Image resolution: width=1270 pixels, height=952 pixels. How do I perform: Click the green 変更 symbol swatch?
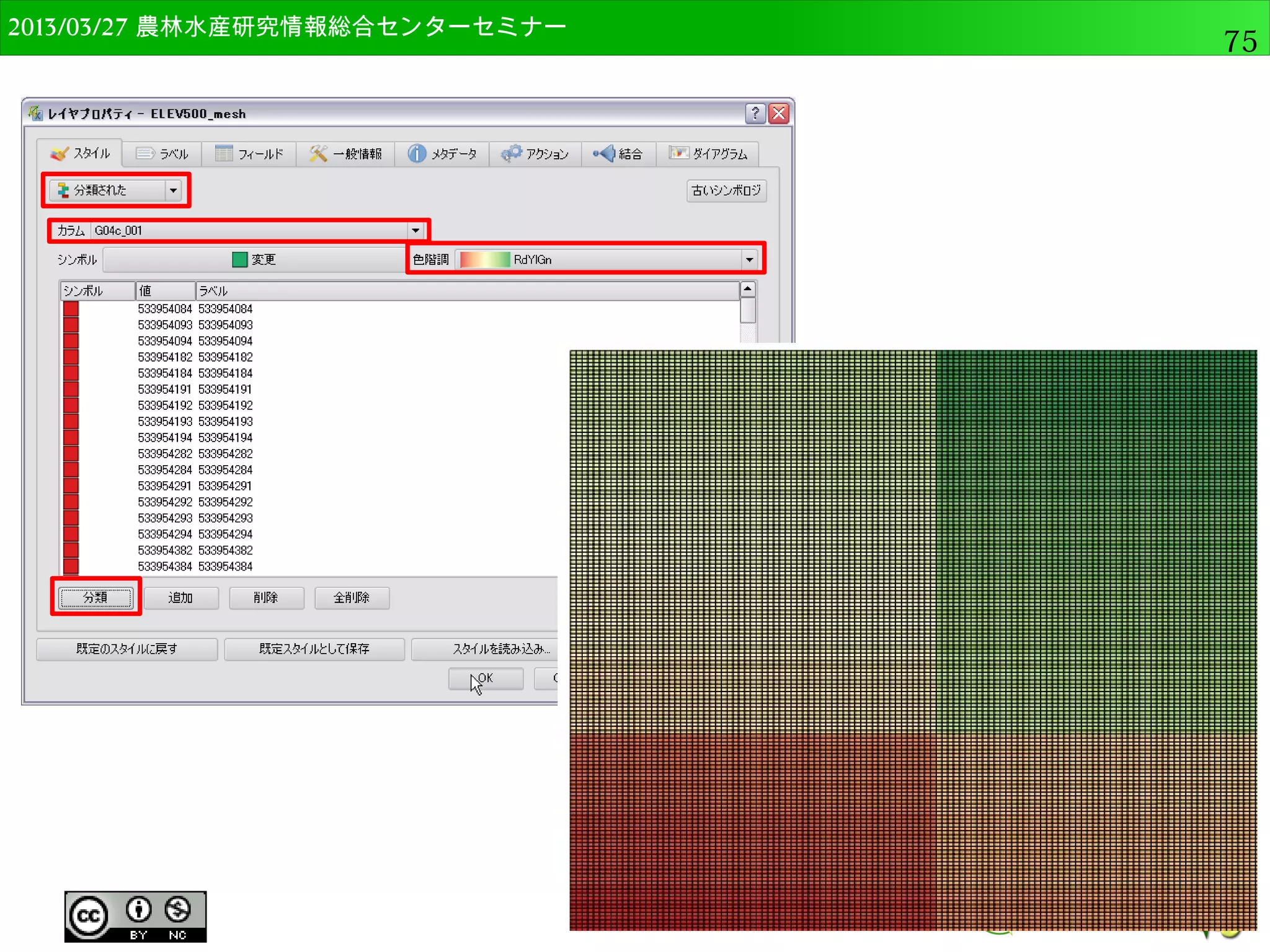click(239, 259)
